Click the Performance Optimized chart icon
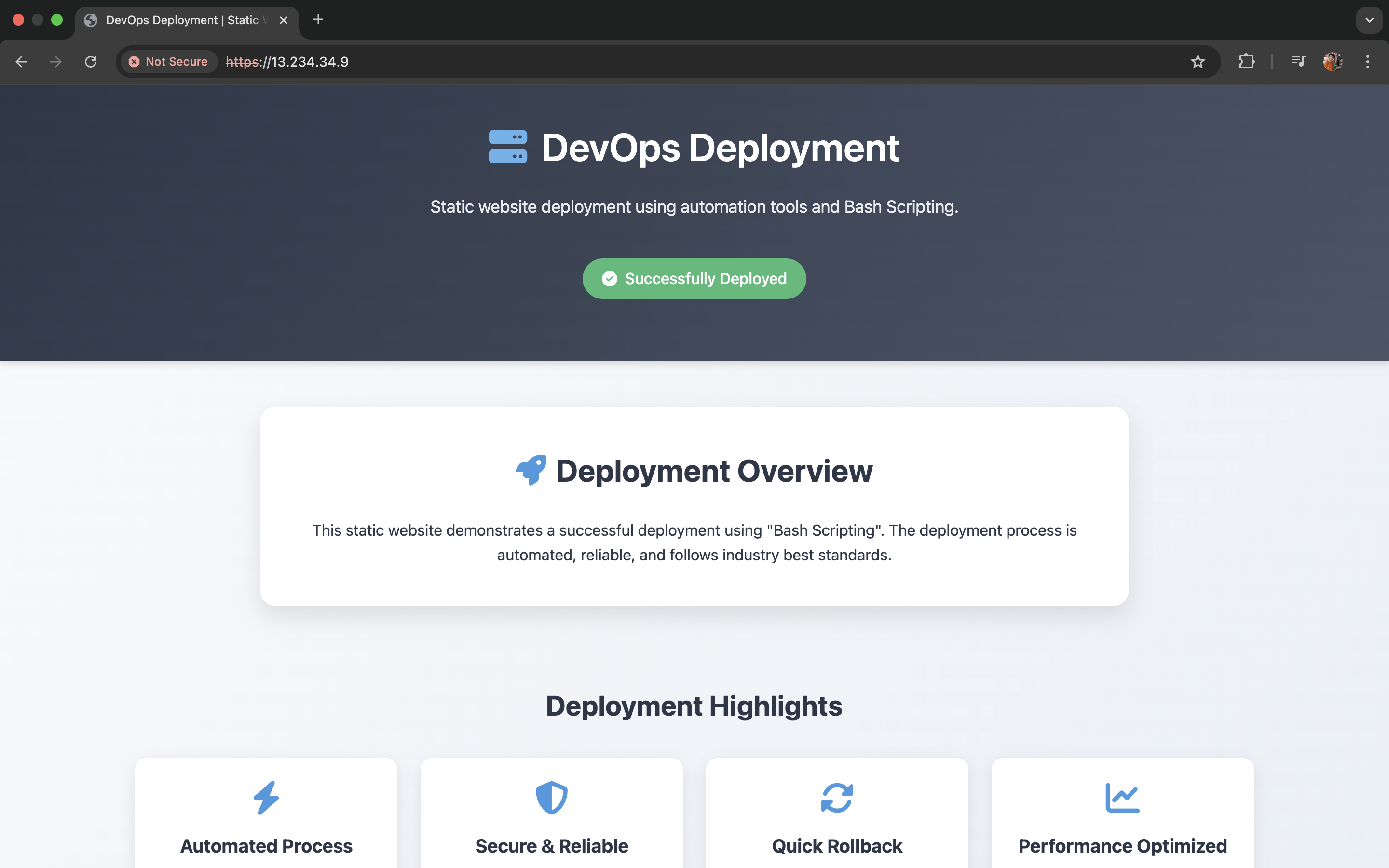Image resolution: width=1389 pixels, height=868 pixels. 1122,798
